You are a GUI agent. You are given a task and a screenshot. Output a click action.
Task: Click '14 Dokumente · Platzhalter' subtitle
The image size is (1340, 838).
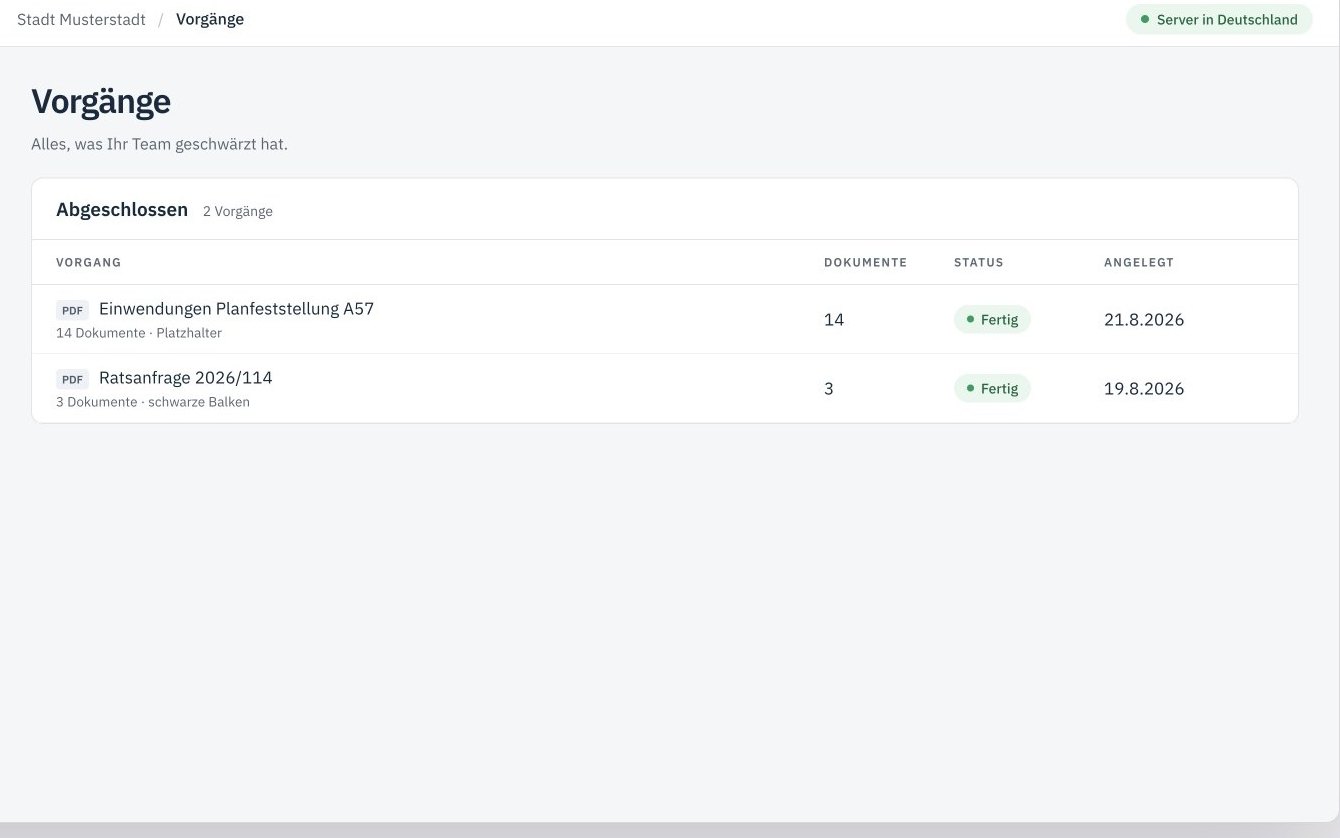[x=139, y=333]
